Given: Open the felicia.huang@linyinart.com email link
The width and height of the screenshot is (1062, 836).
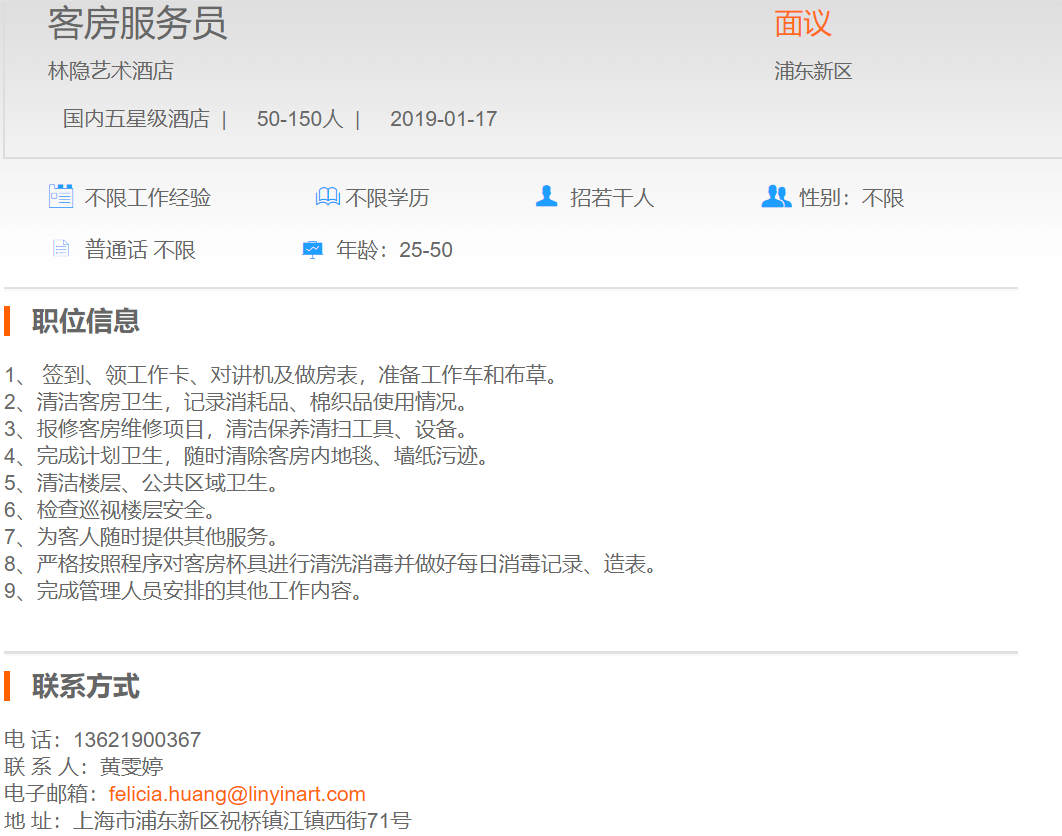Looking at the screenshot, I should (x=237, y=794).
